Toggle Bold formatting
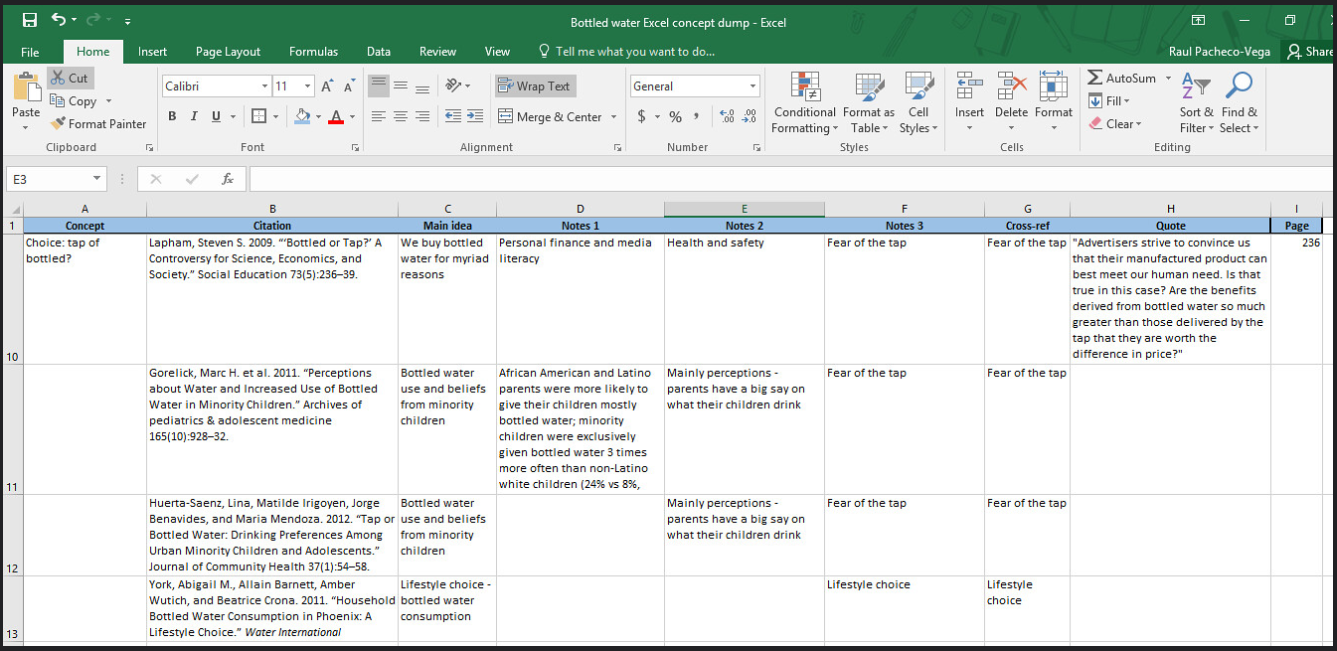The width and height of the screenshot is (1337, 651). click(173, 117)
